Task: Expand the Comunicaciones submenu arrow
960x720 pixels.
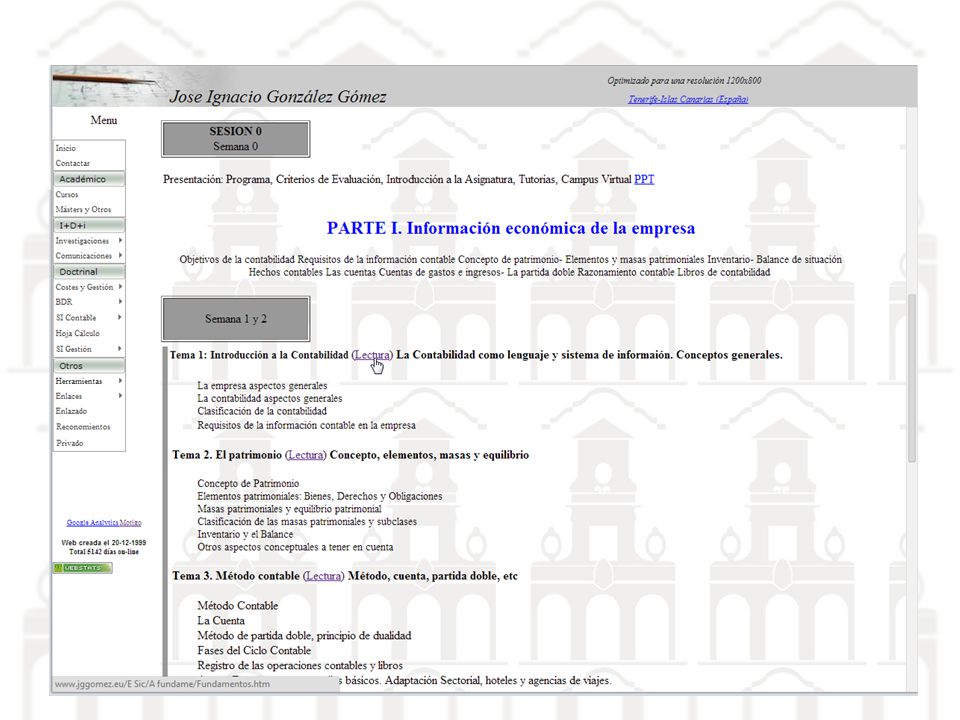Action: click(120, 255)
